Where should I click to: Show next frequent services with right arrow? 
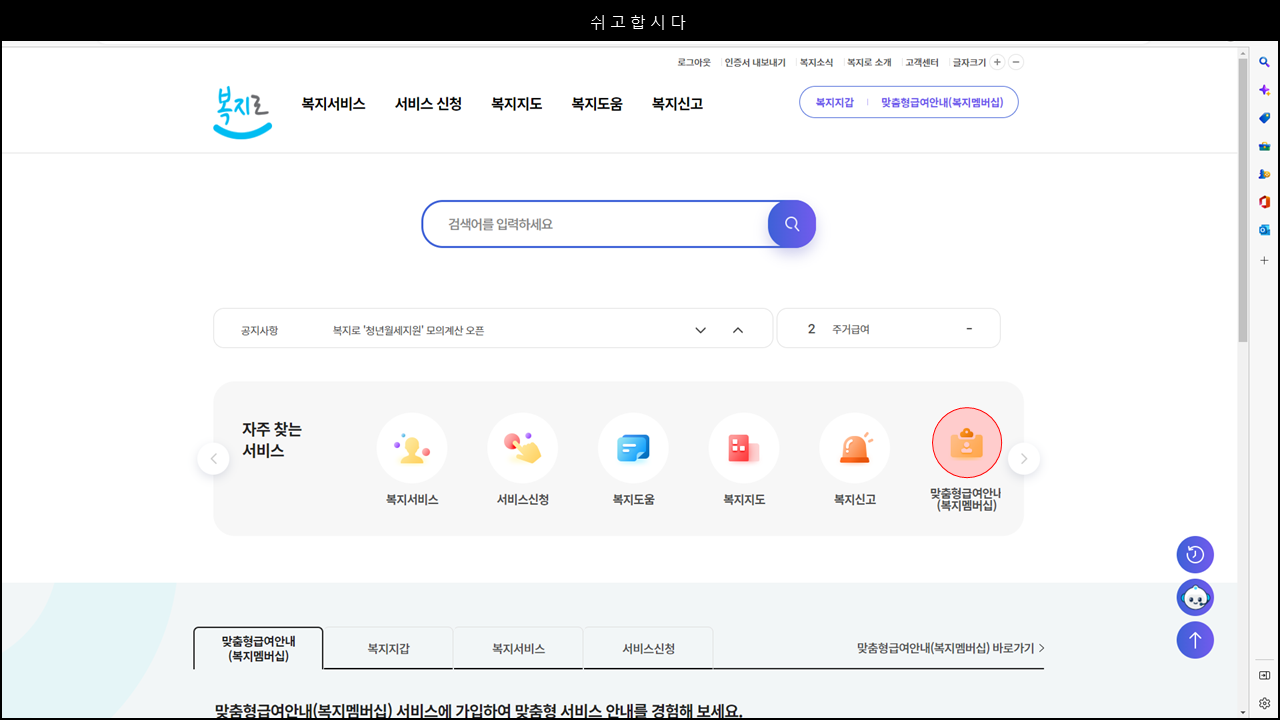click(x=1024, y=459)
